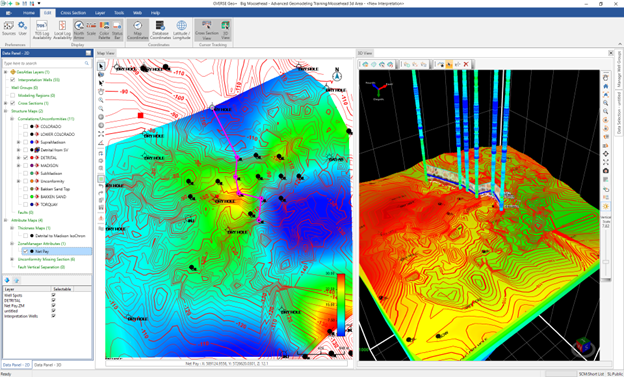Screen dimensions: 624x377
Task: Toggle the North Arrow display icon
Action: coord(79,29)
